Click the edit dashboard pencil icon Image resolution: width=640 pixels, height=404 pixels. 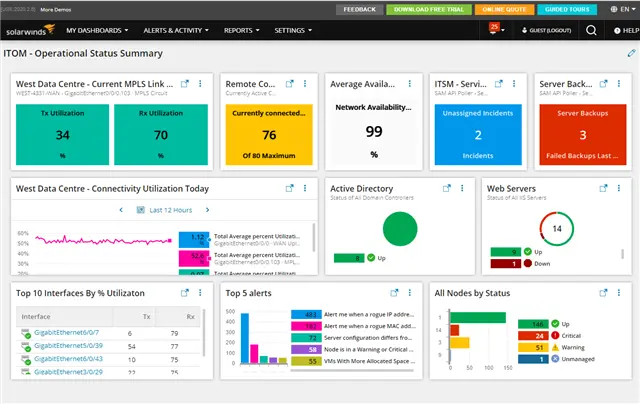630,52
